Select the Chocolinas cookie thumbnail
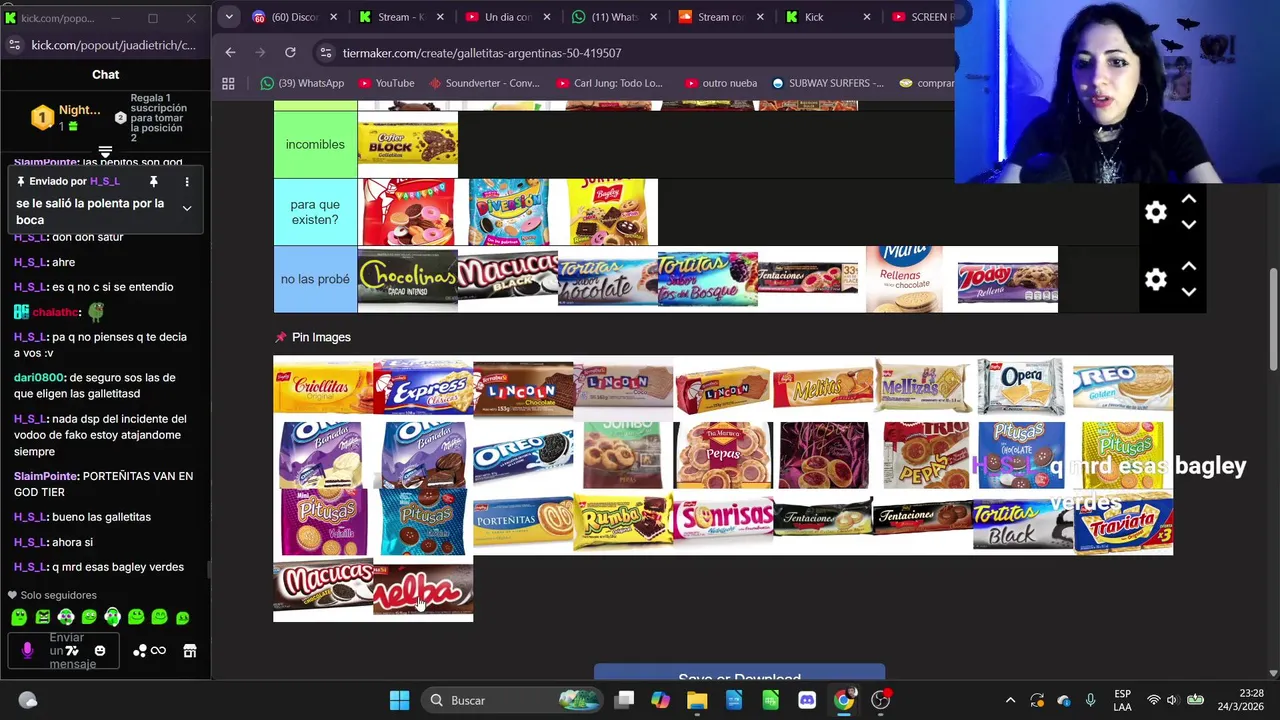 click(x=408, y=279)
